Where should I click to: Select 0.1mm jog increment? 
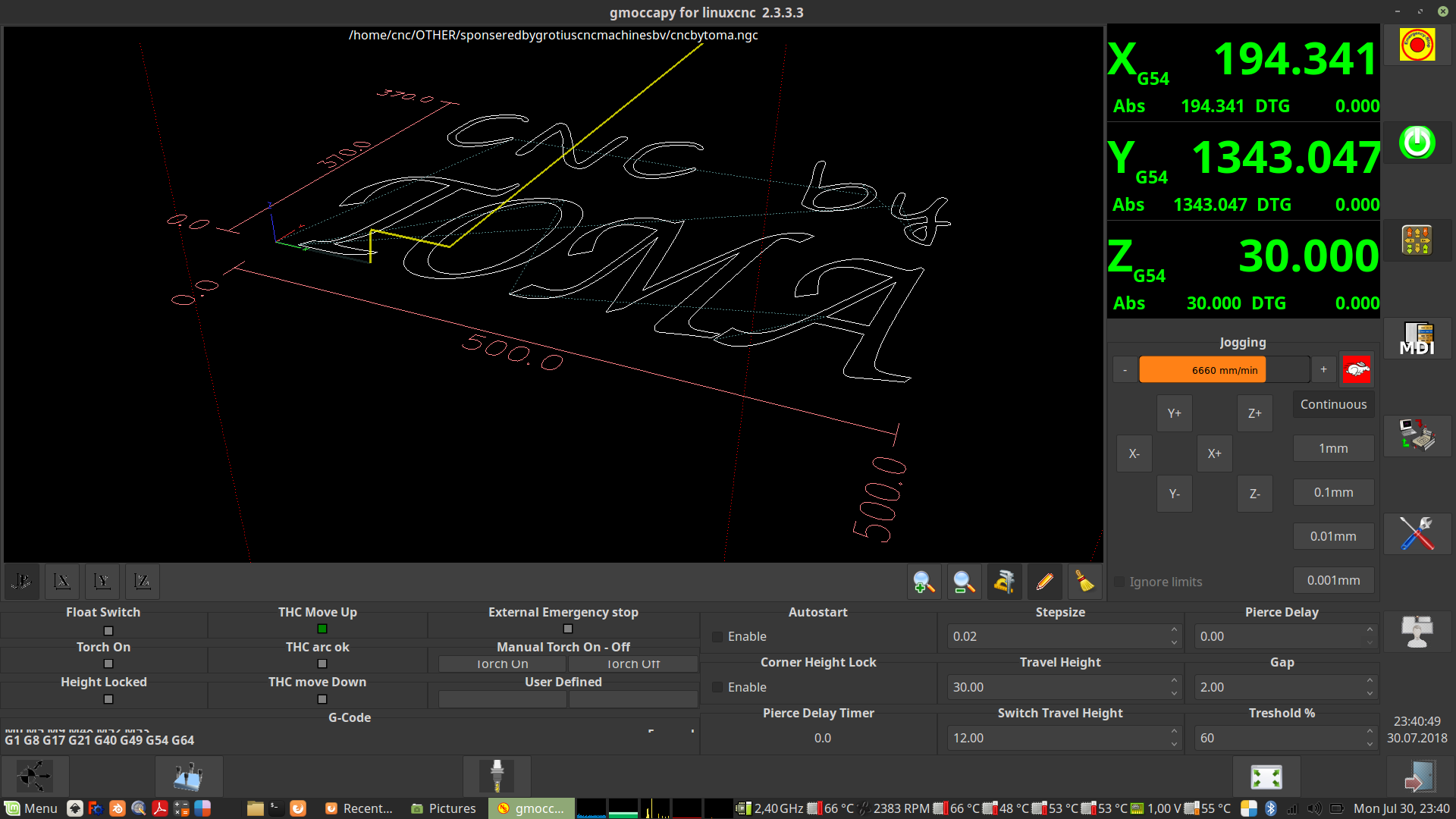tap(1333, 492)
